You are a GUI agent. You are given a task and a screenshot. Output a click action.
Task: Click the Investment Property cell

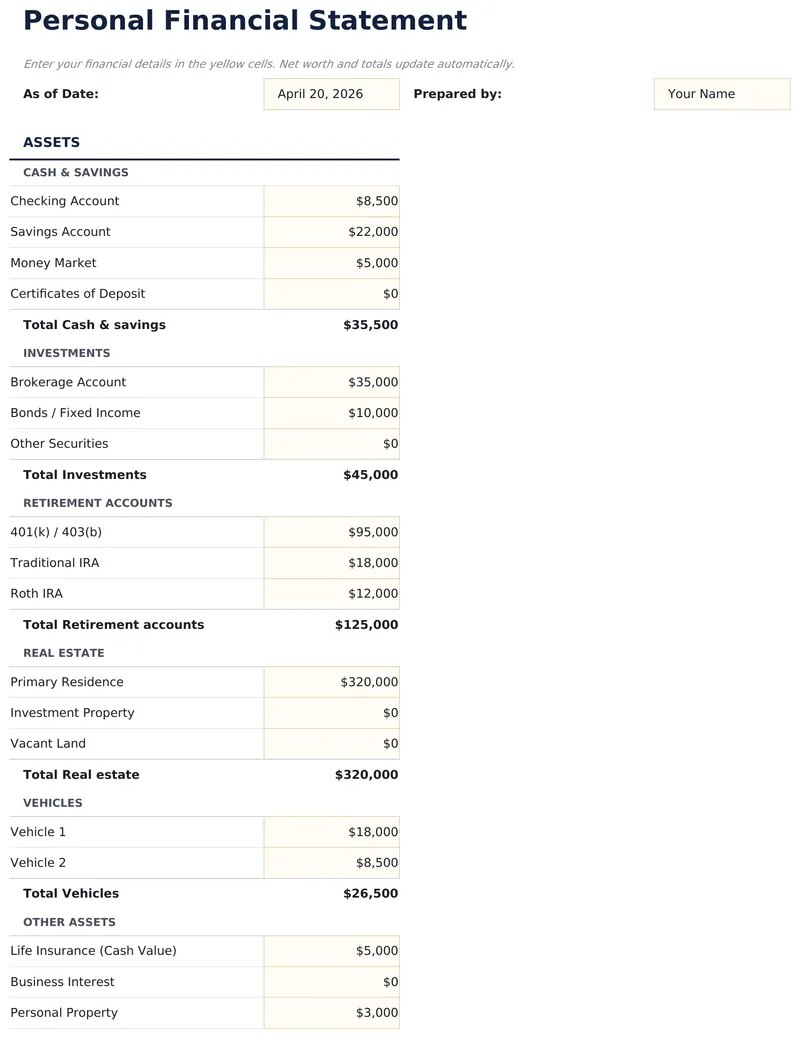click(x=331, y=712)
